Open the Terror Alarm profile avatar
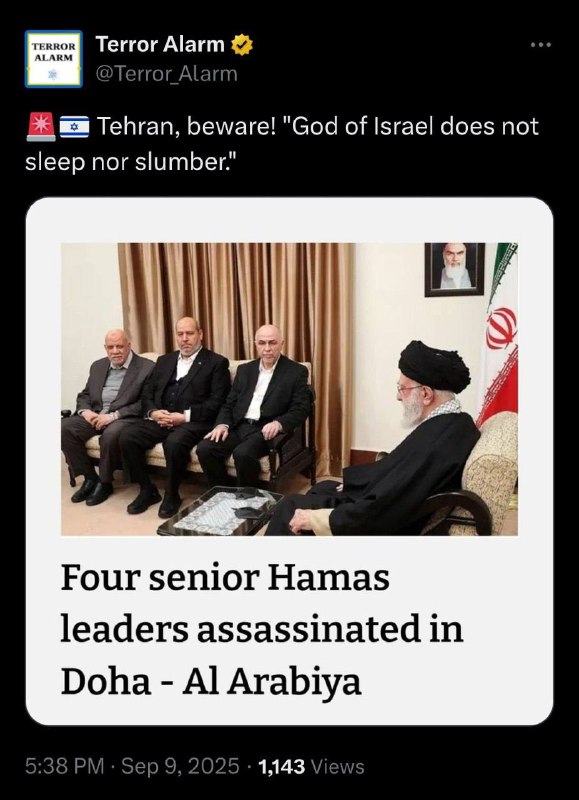 [x=54, y=59]
